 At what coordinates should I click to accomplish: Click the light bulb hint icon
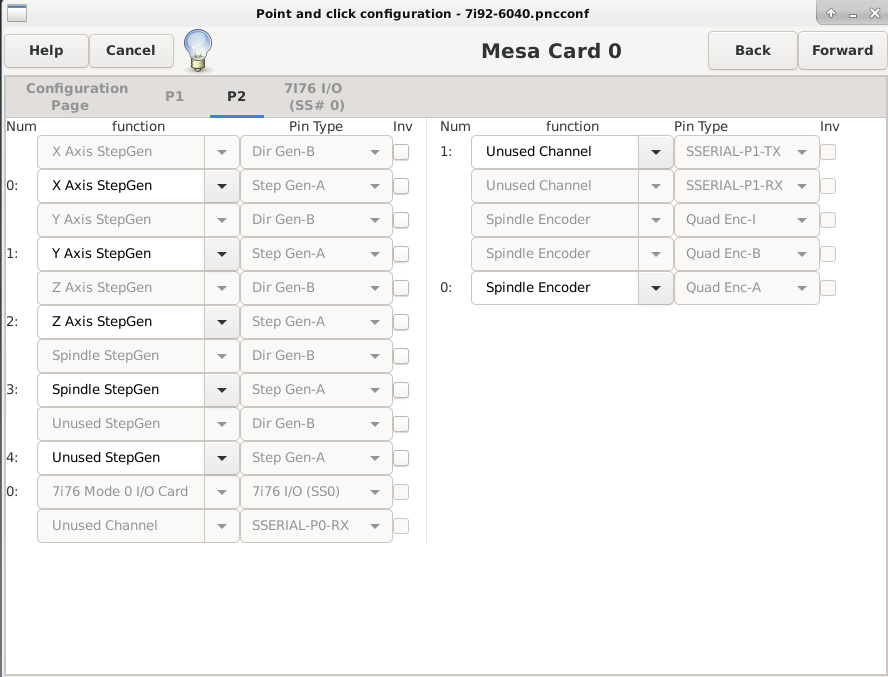pyautogui.click(x=198, y=50)
